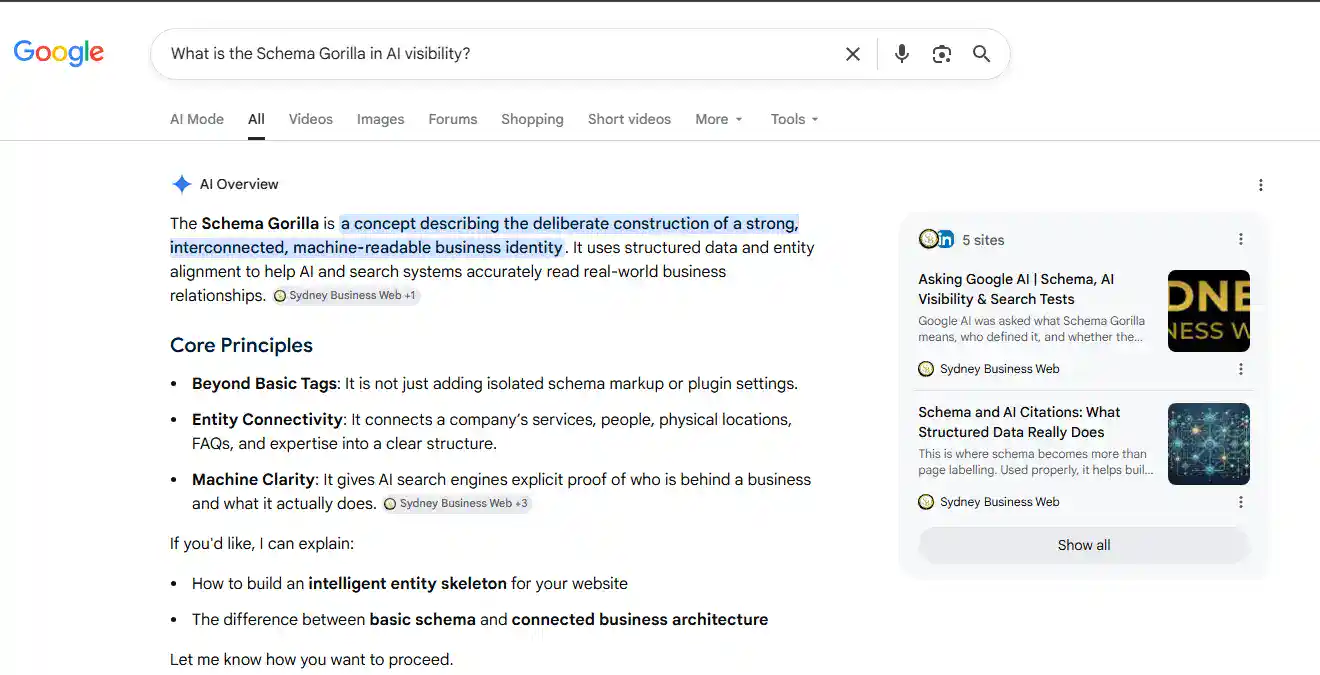This screenshot has width=1320, height=675.
Task: Click the Entity Connectivity bullet
Action: pos(492,431)
